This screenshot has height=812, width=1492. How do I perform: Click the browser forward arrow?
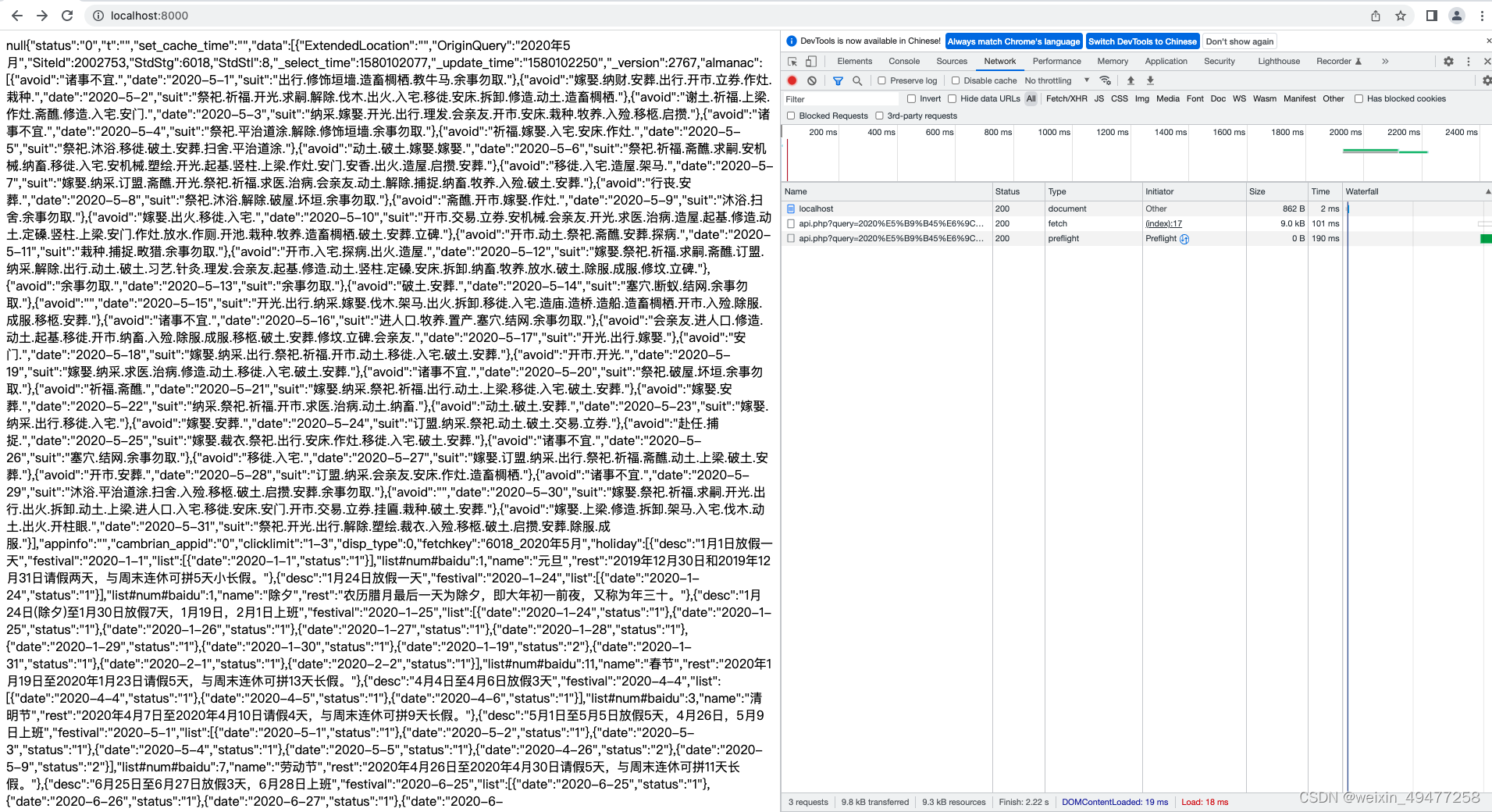(x=42, y=16)
